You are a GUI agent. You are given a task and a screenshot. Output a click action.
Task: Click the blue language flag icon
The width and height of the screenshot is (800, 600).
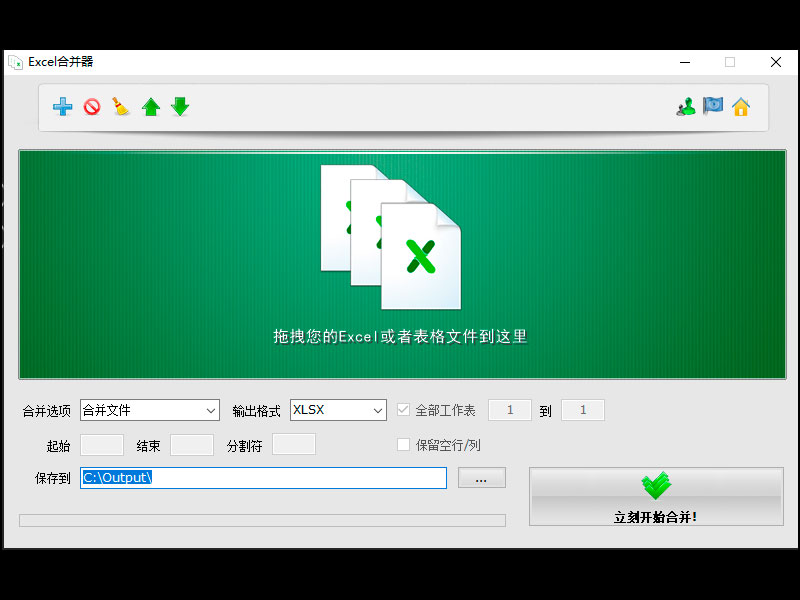click(713, 106)
